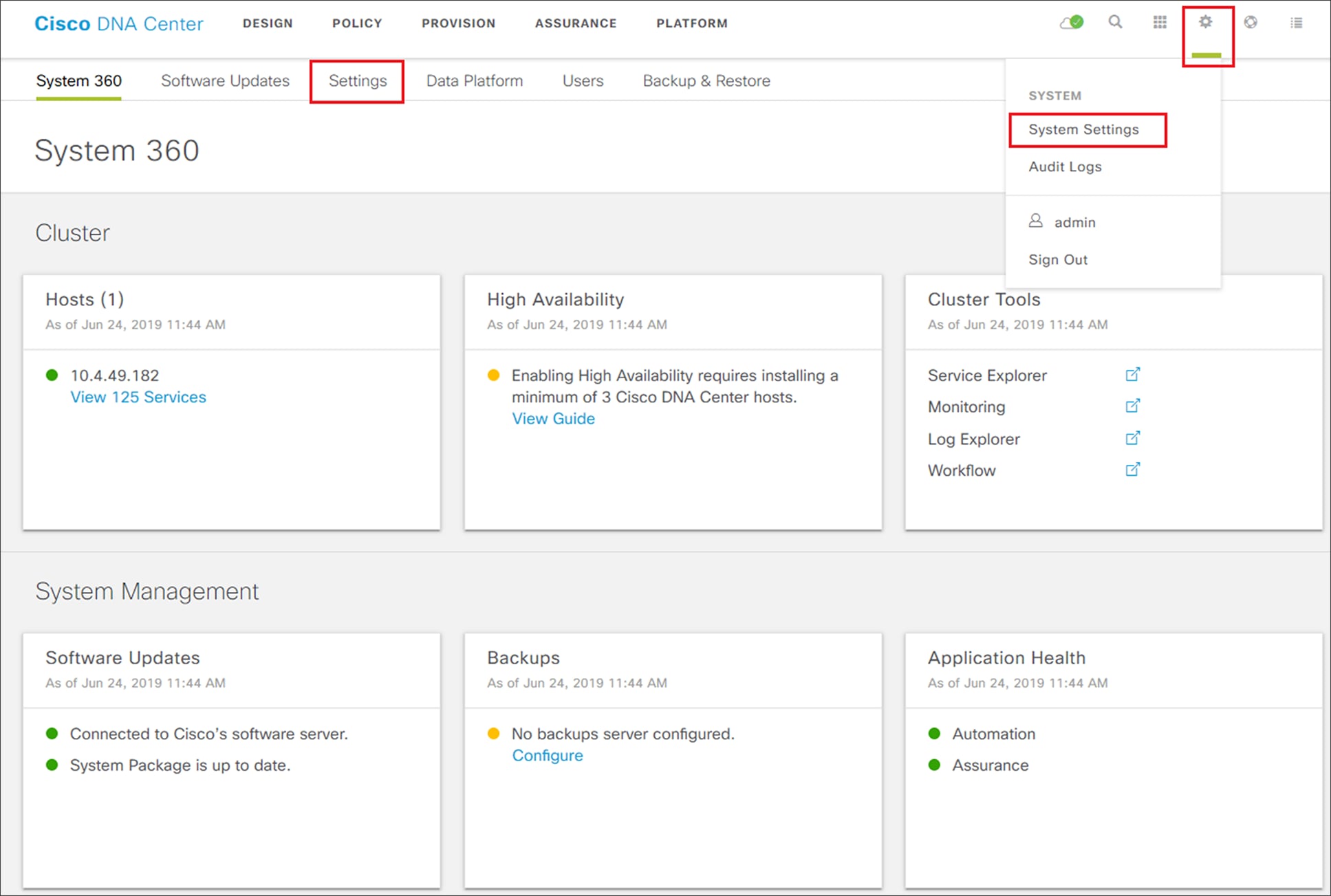
Task: Click the Hosts (1) card title
Action: click(85, 300)
